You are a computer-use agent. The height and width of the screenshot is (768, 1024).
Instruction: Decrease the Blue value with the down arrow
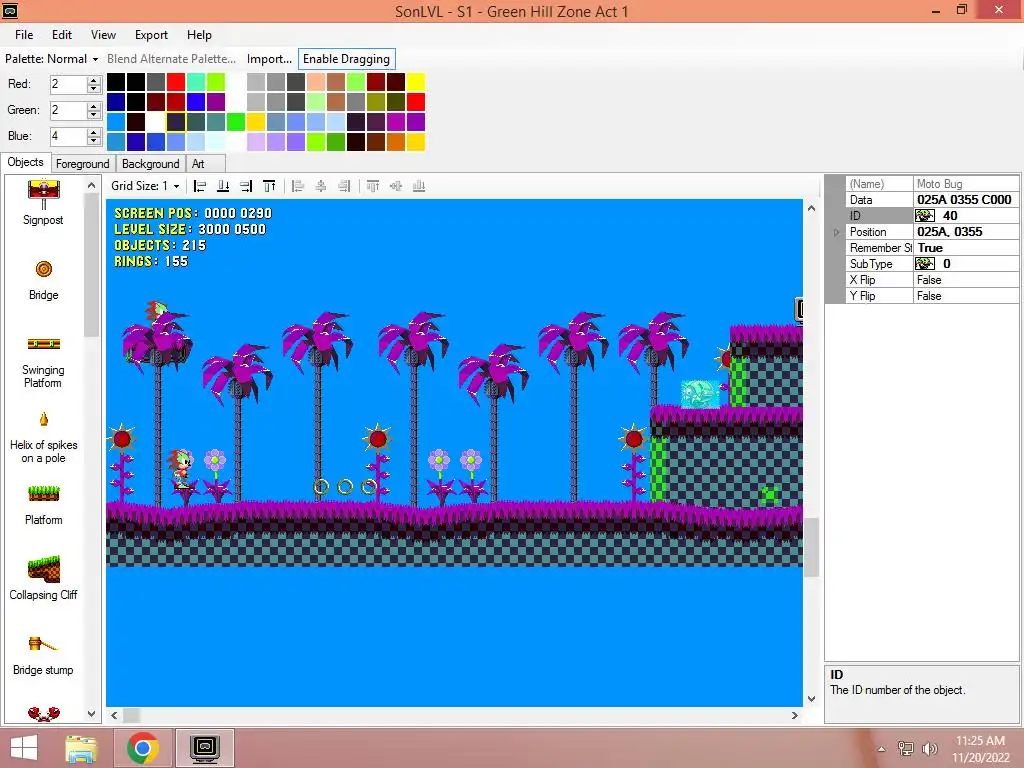[94, 140]
